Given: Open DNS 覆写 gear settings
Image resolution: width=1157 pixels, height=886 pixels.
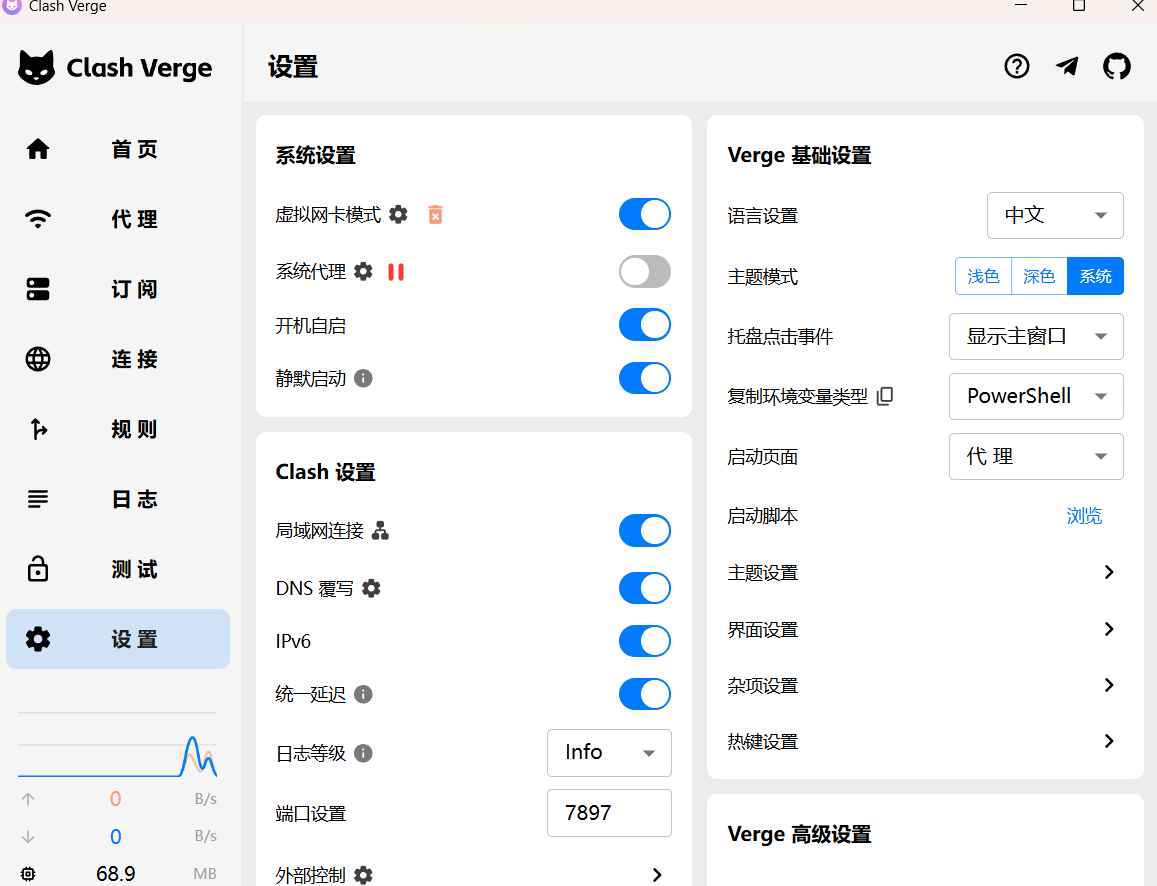Looking at the screenshot, I should click(371, 588).
